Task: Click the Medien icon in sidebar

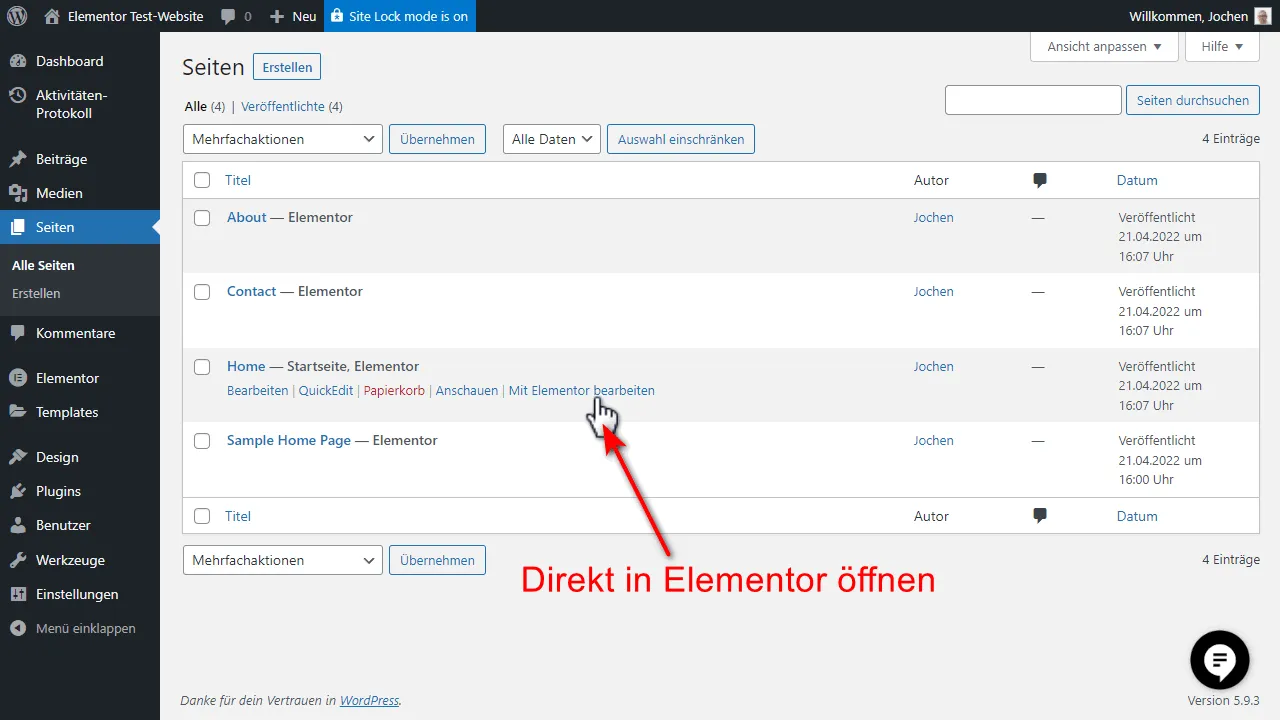Action: (18, 193)
